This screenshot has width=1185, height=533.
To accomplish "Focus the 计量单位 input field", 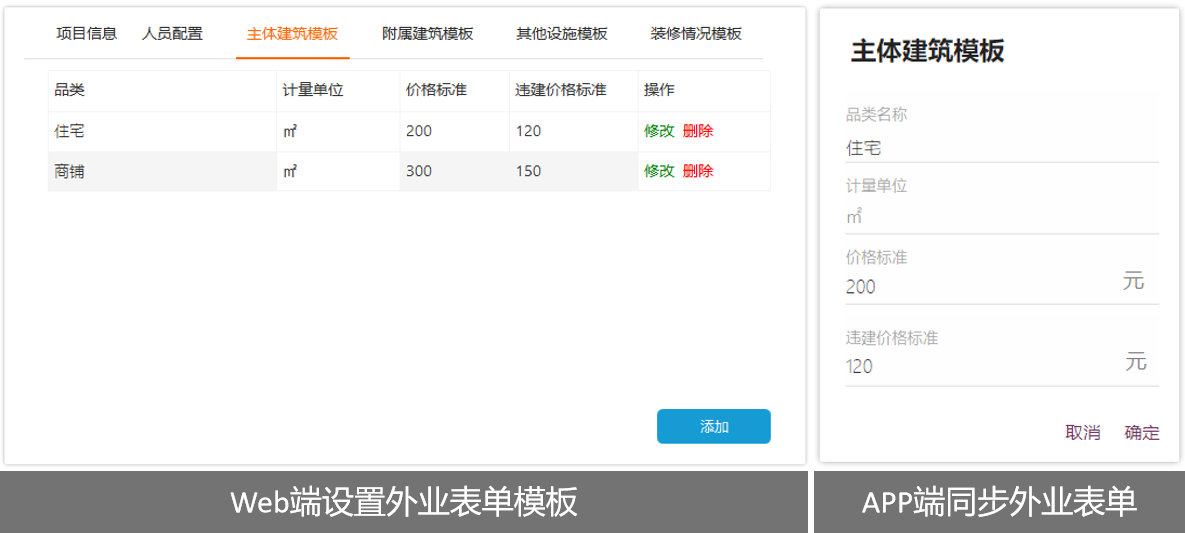I will pos(1000,217).
